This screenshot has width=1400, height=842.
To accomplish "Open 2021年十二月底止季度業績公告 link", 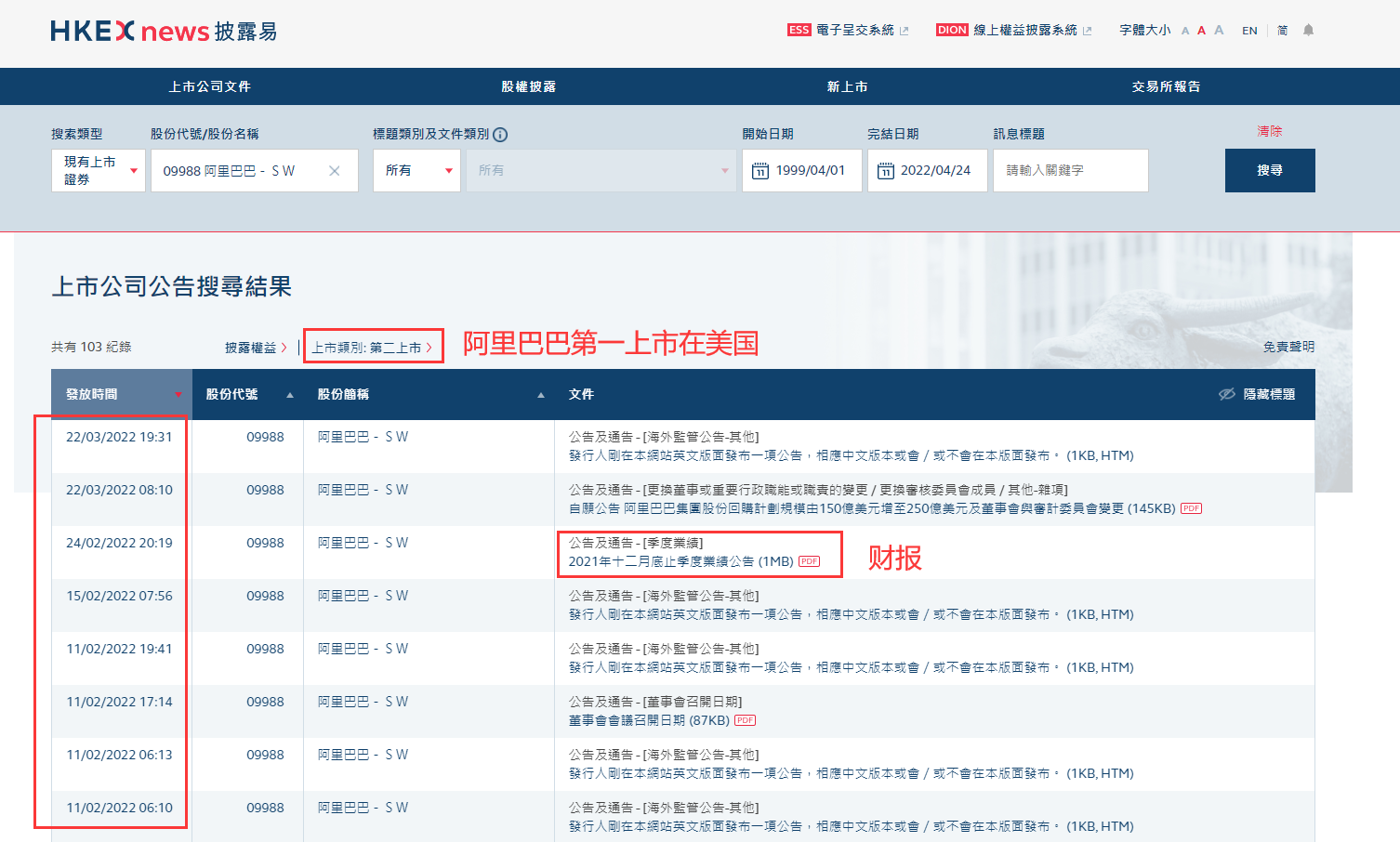I will pyautogui.click(x=681, y=561).
